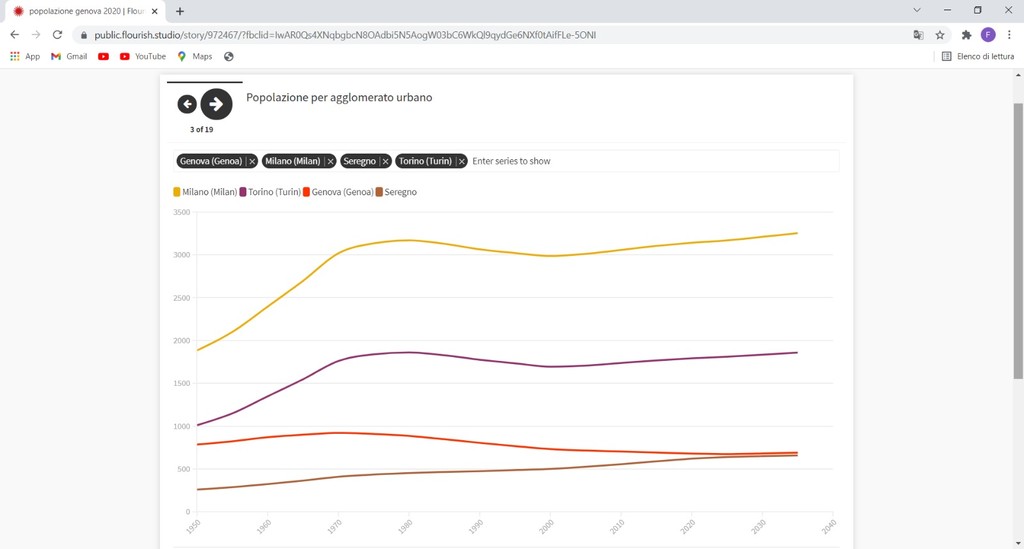Remove the Seregno series chip
The height and width of the screenshot is (549, 1024).
coord(386,161)
